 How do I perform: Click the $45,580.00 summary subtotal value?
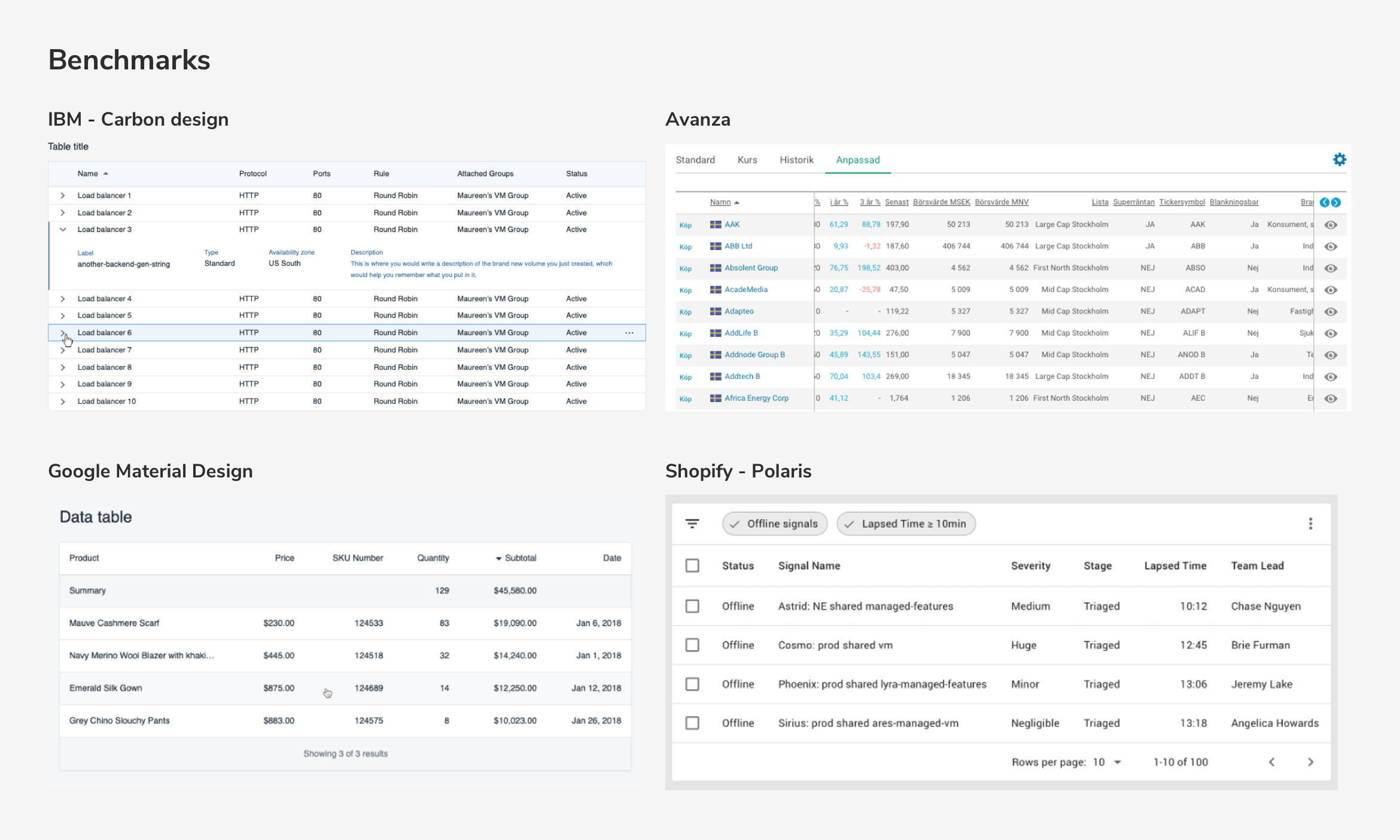[x=515, y=591]
